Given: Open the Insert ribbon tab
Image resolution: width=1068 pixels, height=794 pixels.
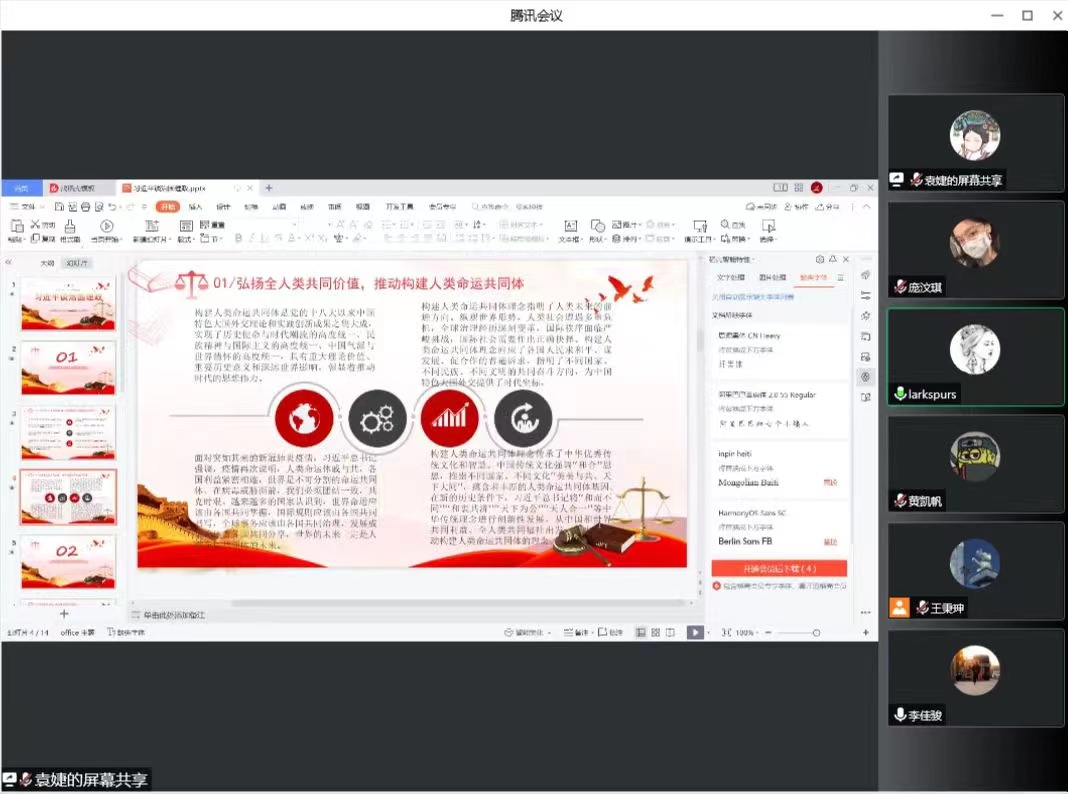Looking at the screenshot, I should pos(195,207).
